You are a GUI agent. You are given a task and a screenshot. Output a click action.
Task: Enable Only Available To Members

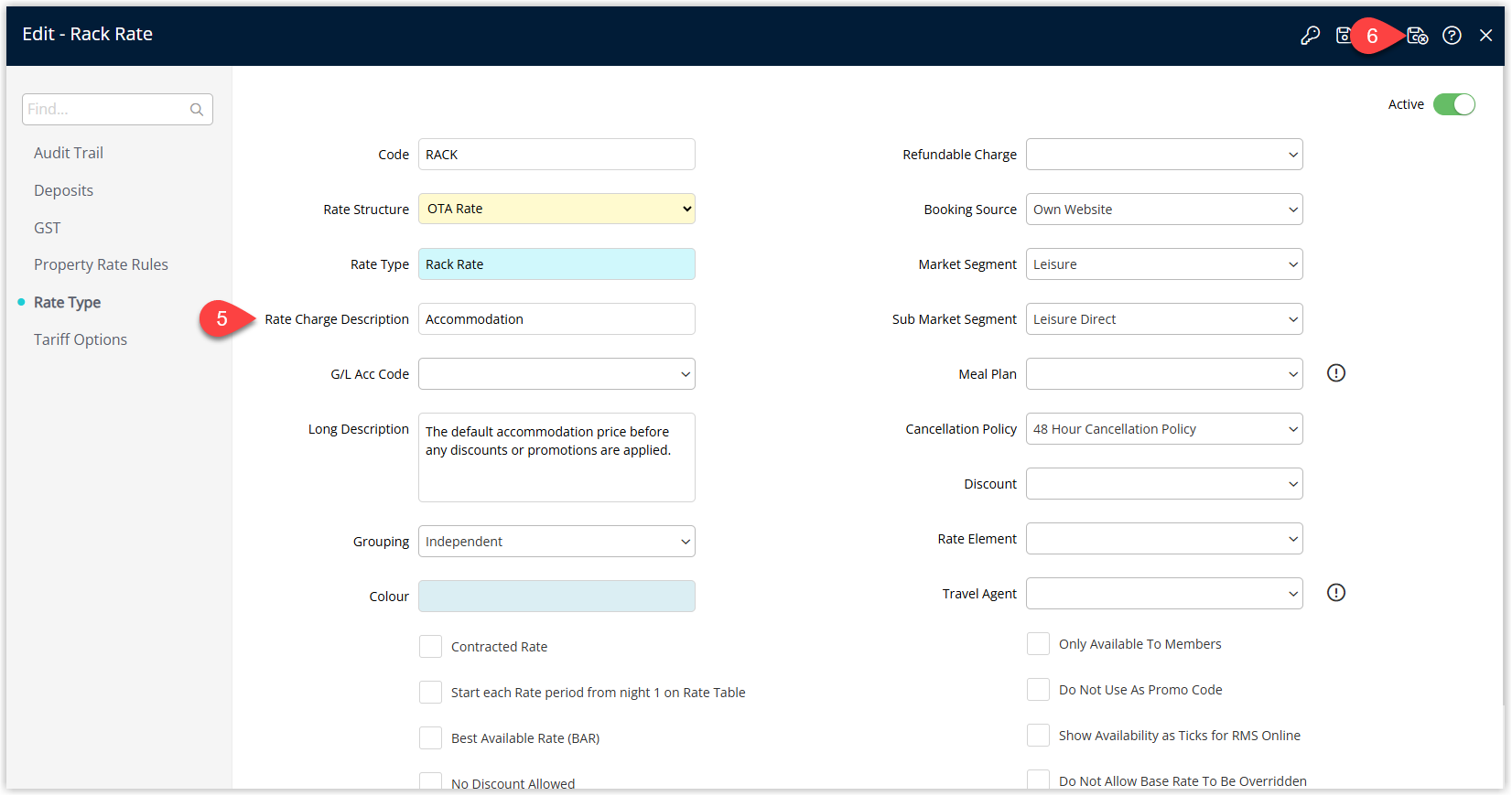(x=1038, y=644)
